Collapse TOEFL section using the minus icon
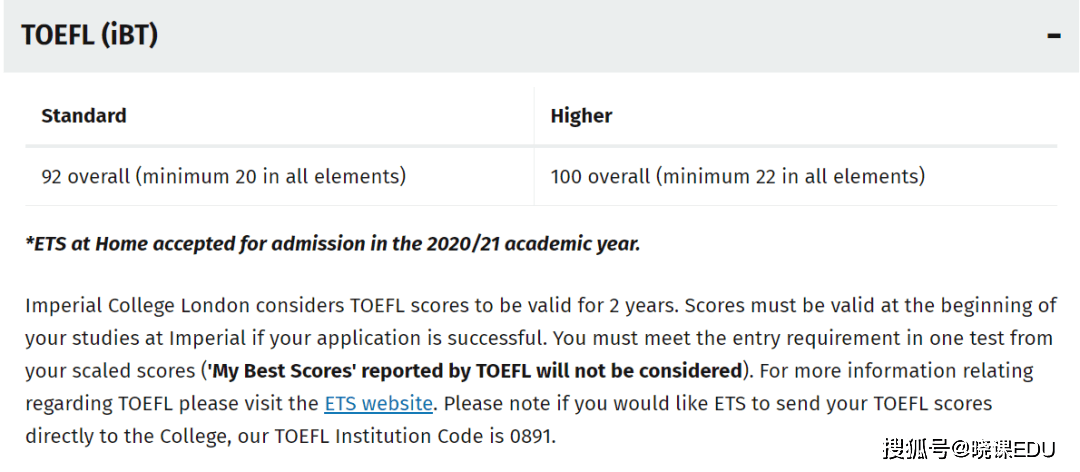1080x472 pixels. (1054, 36)
